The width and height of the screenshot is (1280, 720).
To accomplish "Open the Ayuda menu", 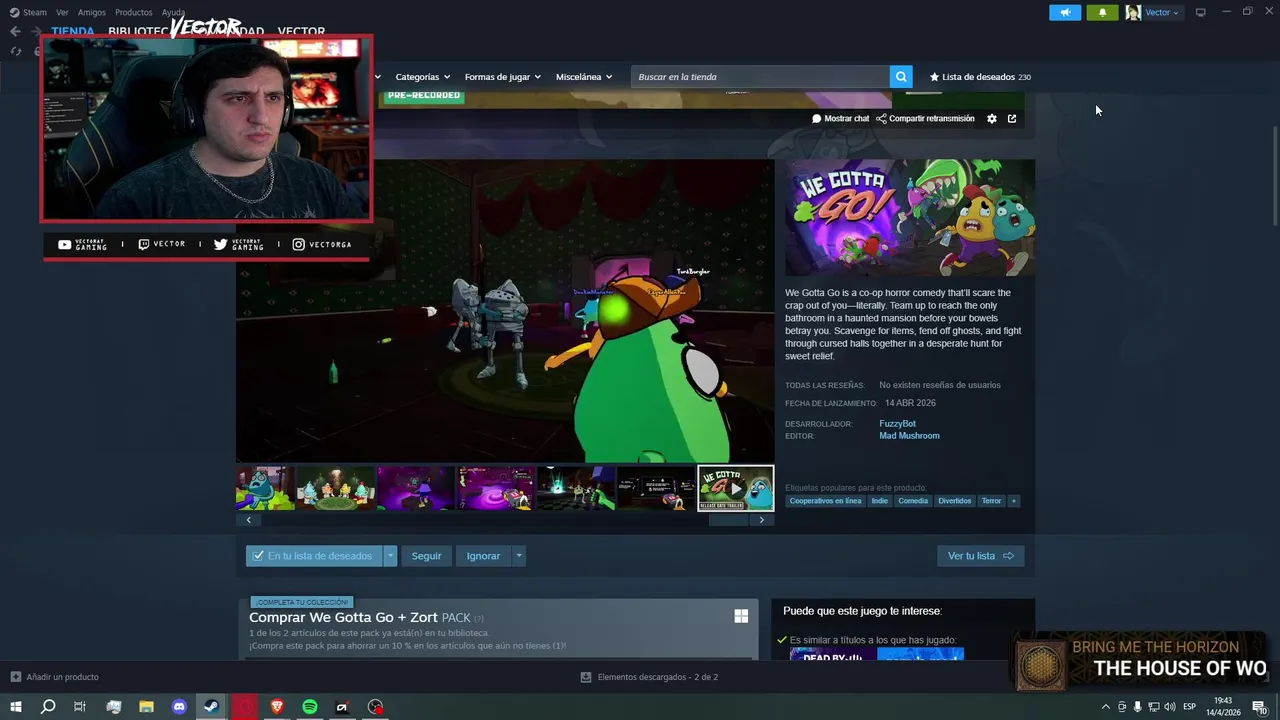I will 173,13.
